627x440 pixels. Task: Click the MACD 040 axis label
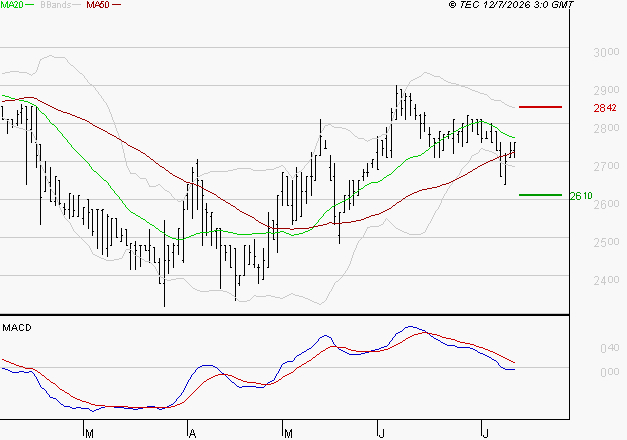pos(609,348)
